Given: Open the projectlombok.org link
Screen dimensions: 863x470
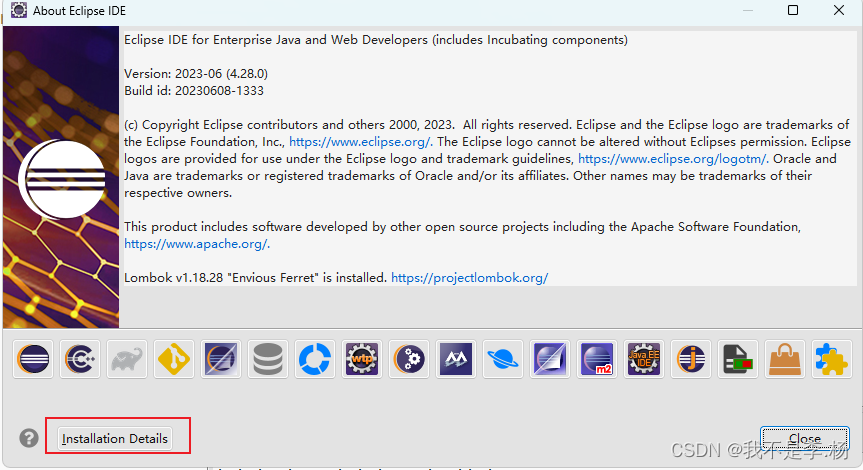Looking at the screenshot, I should [469, 278].
